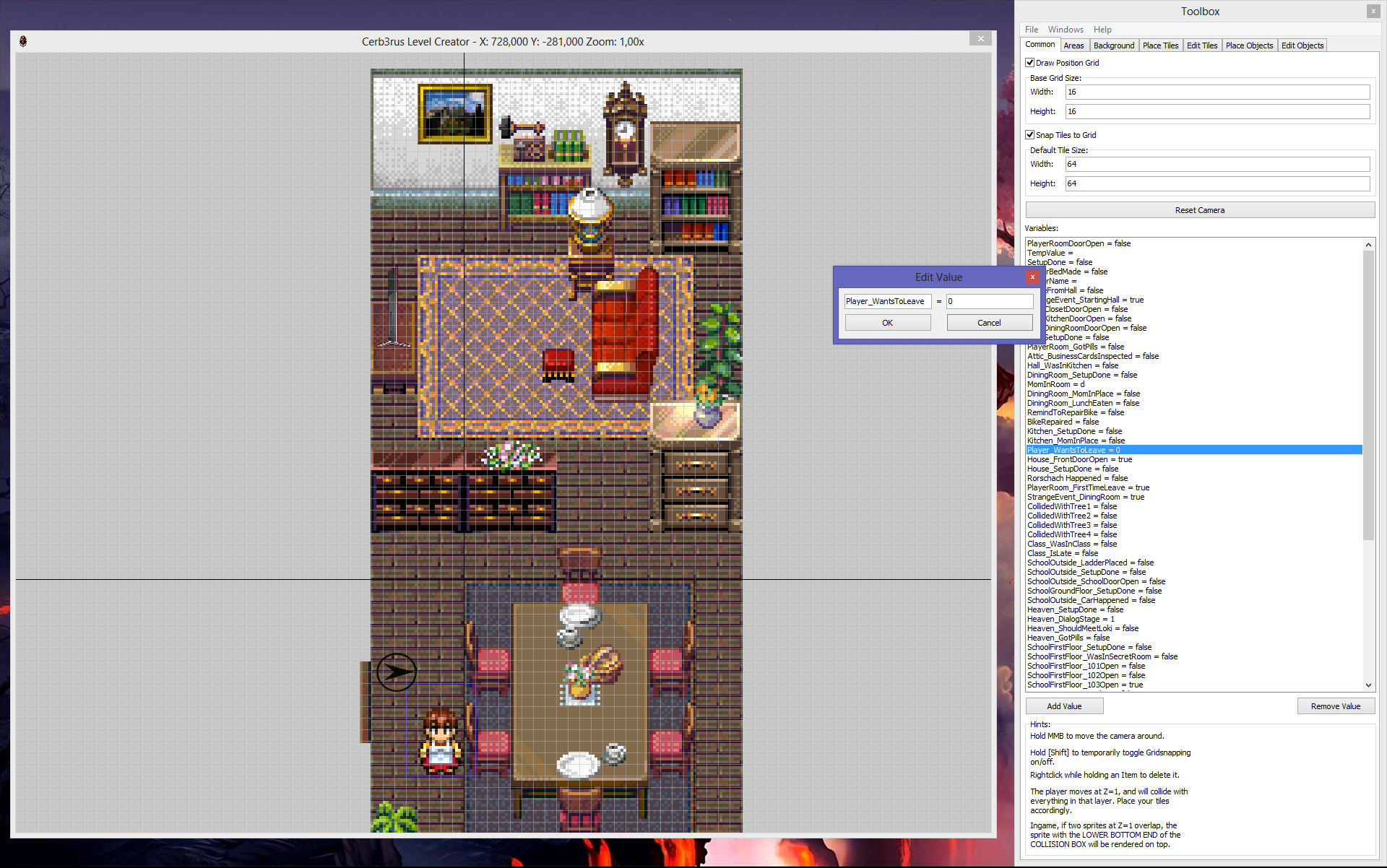Switch to the Place Tiles tab
1387x868 pixels.
coord(1160,45)
